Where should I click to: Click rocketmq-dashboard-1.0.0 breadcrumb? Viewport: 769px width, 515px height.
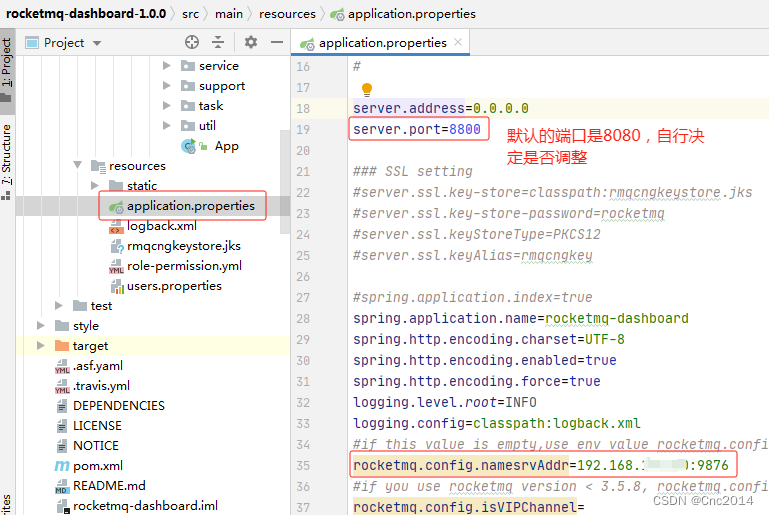(x=86, y=13)
